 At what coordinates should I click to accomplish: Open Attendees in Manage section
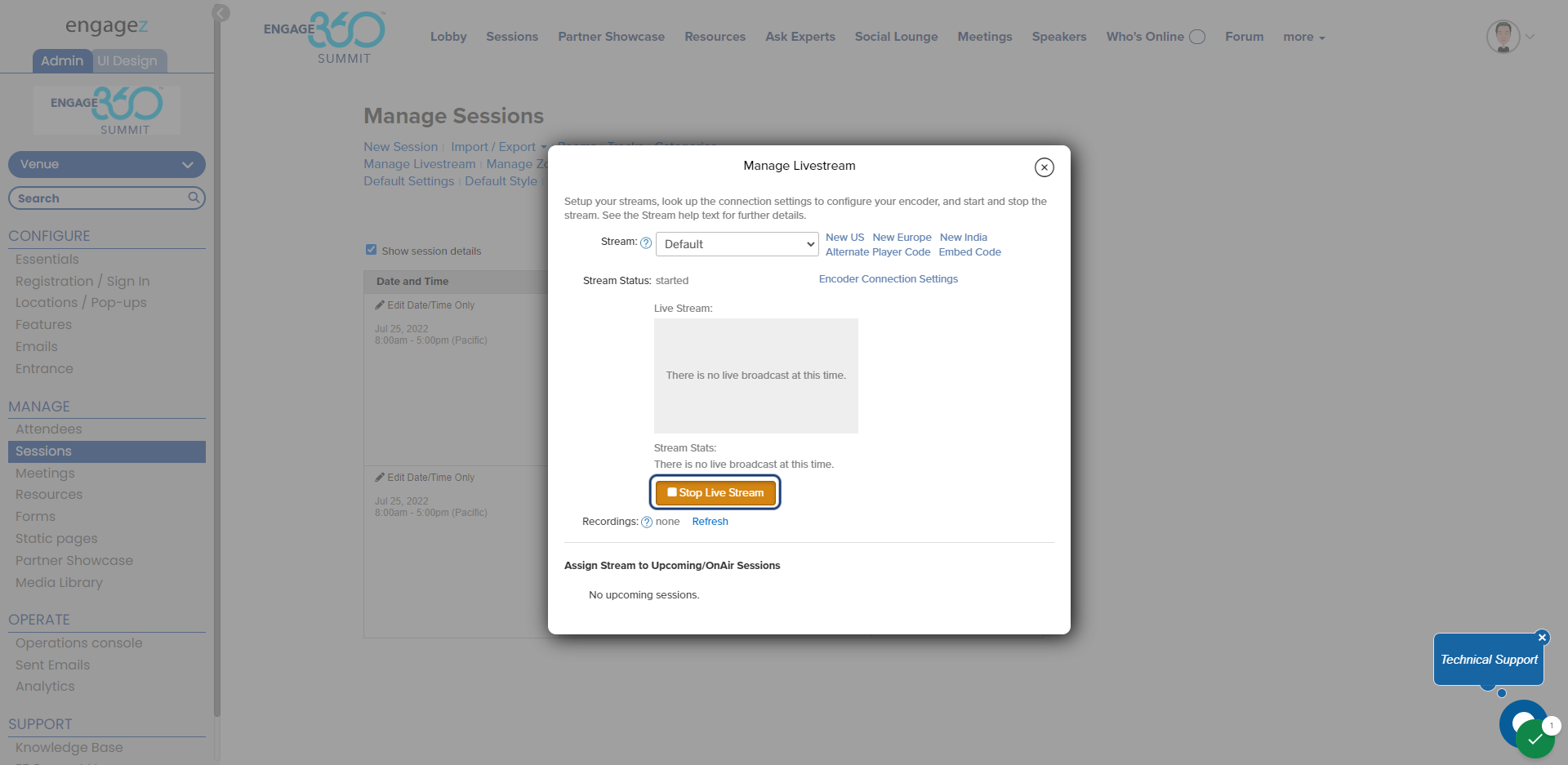point(49,429)
